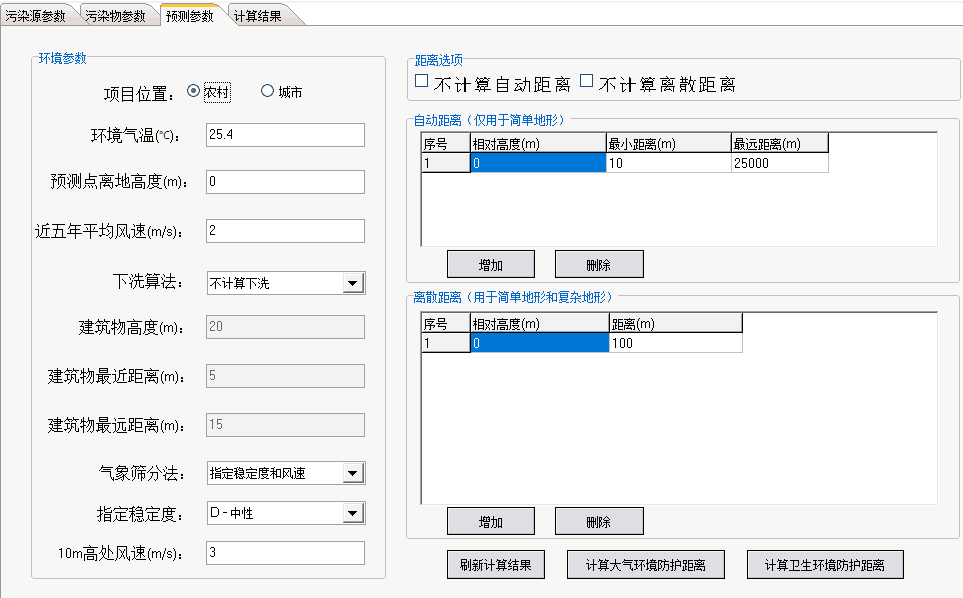Click 删除 under 离散距离 table
Image resolution: width=963 pixels, height=598 pixels.
click(x=598, y=522)
